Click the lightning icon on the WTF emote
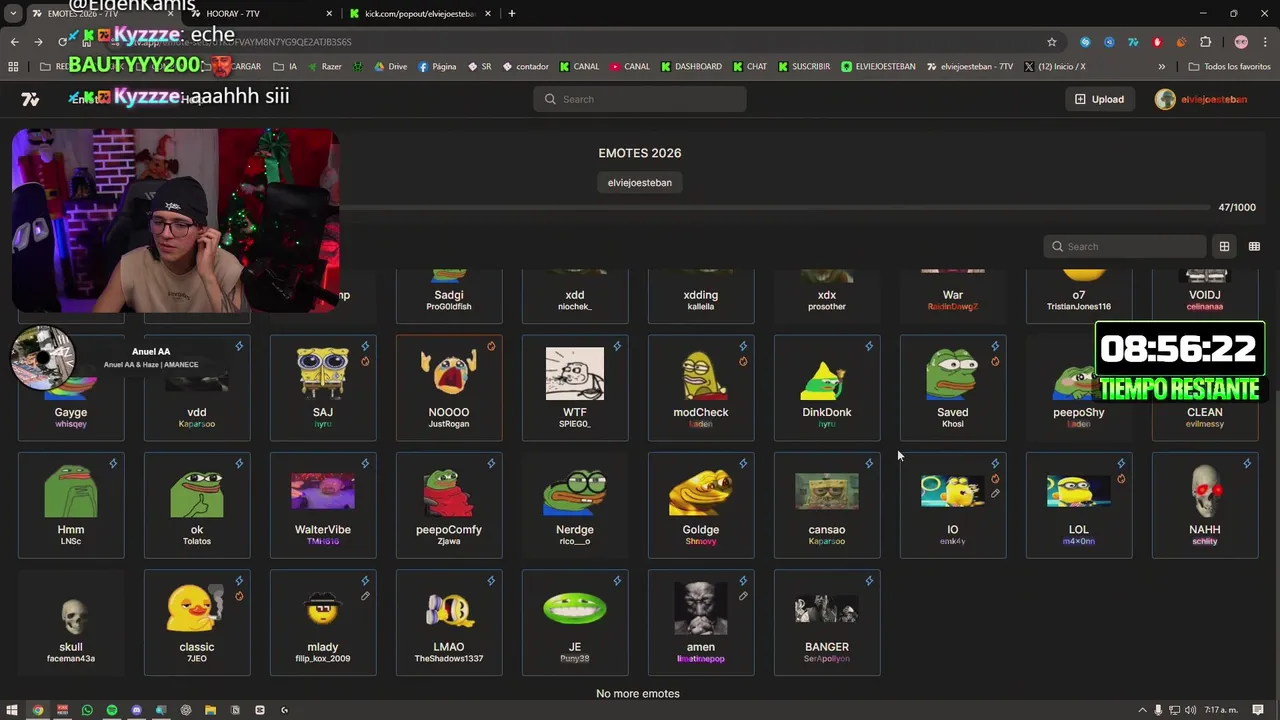The width and height of the screenshot is (1280, 720). pyautogui.click(x=617, y=346)
